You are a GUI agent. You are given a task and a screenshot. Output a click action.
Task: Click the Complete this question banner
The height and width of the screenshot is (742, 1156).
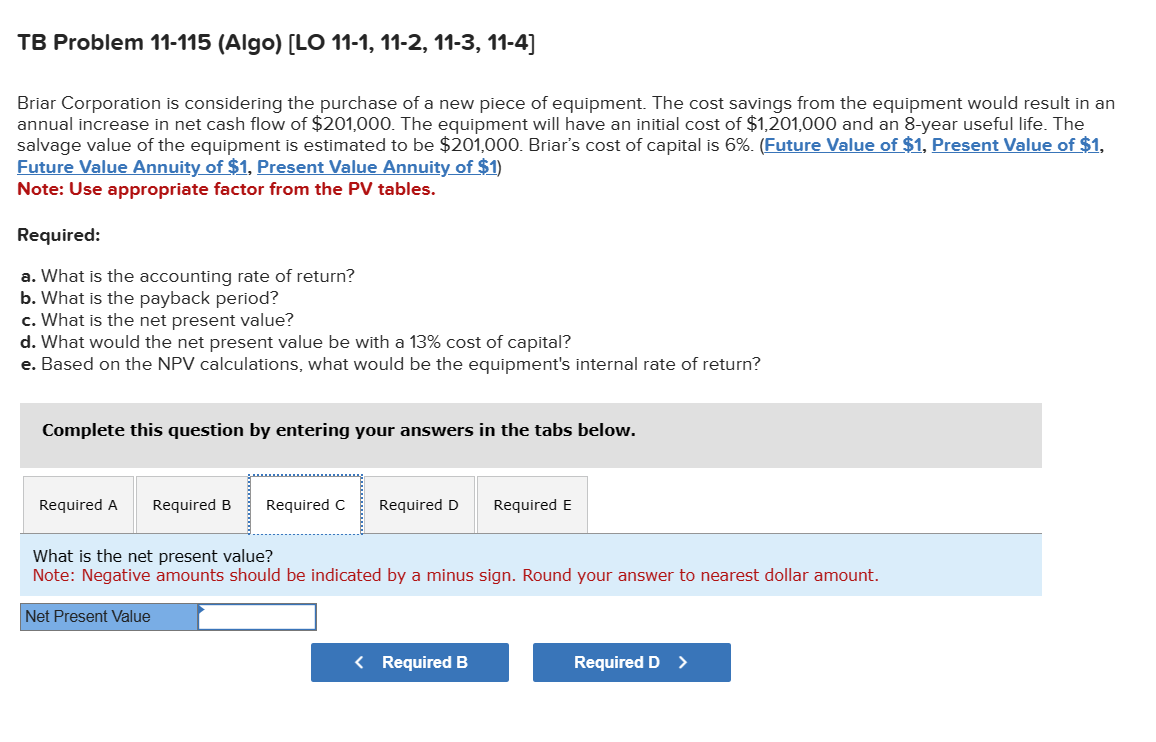341,430
